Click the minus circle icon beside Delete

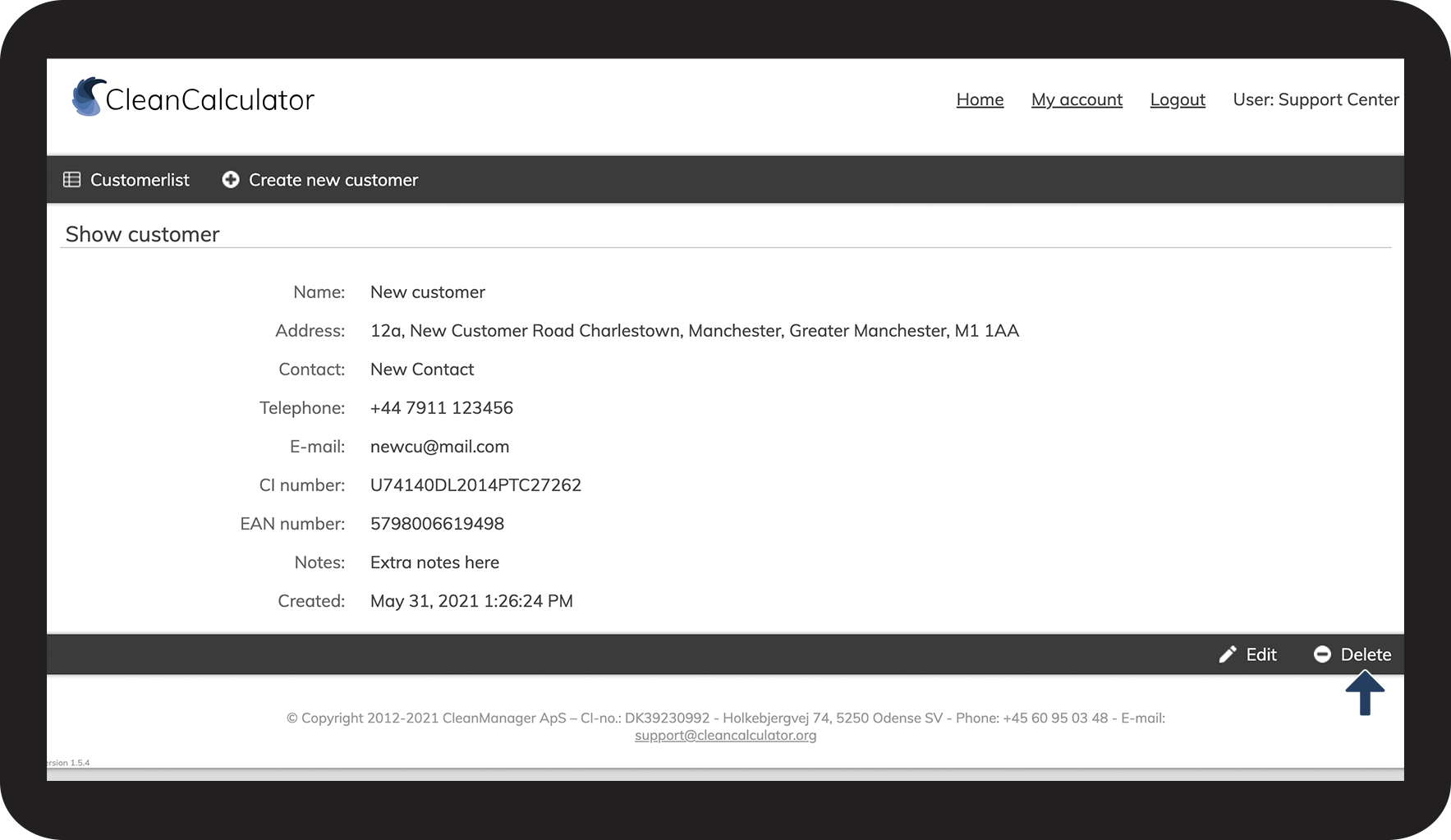(x=1322, y=654)
